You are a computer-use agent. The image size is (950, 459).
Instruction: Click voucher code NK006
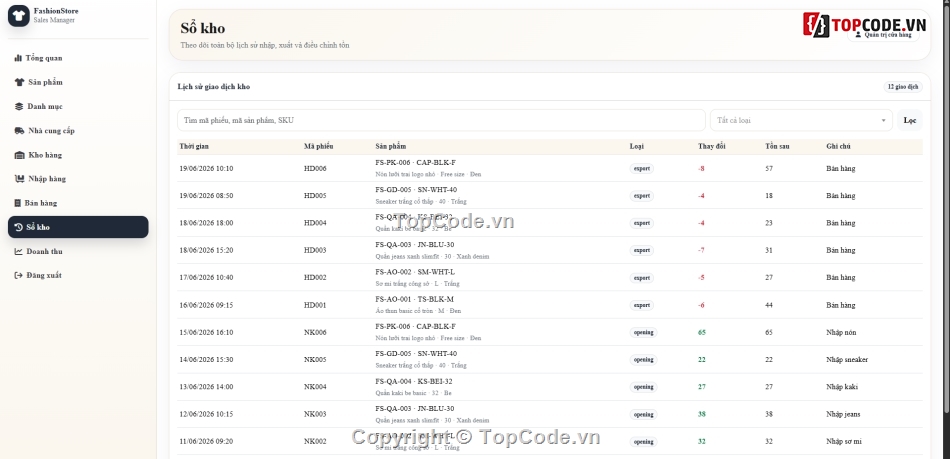315,332
